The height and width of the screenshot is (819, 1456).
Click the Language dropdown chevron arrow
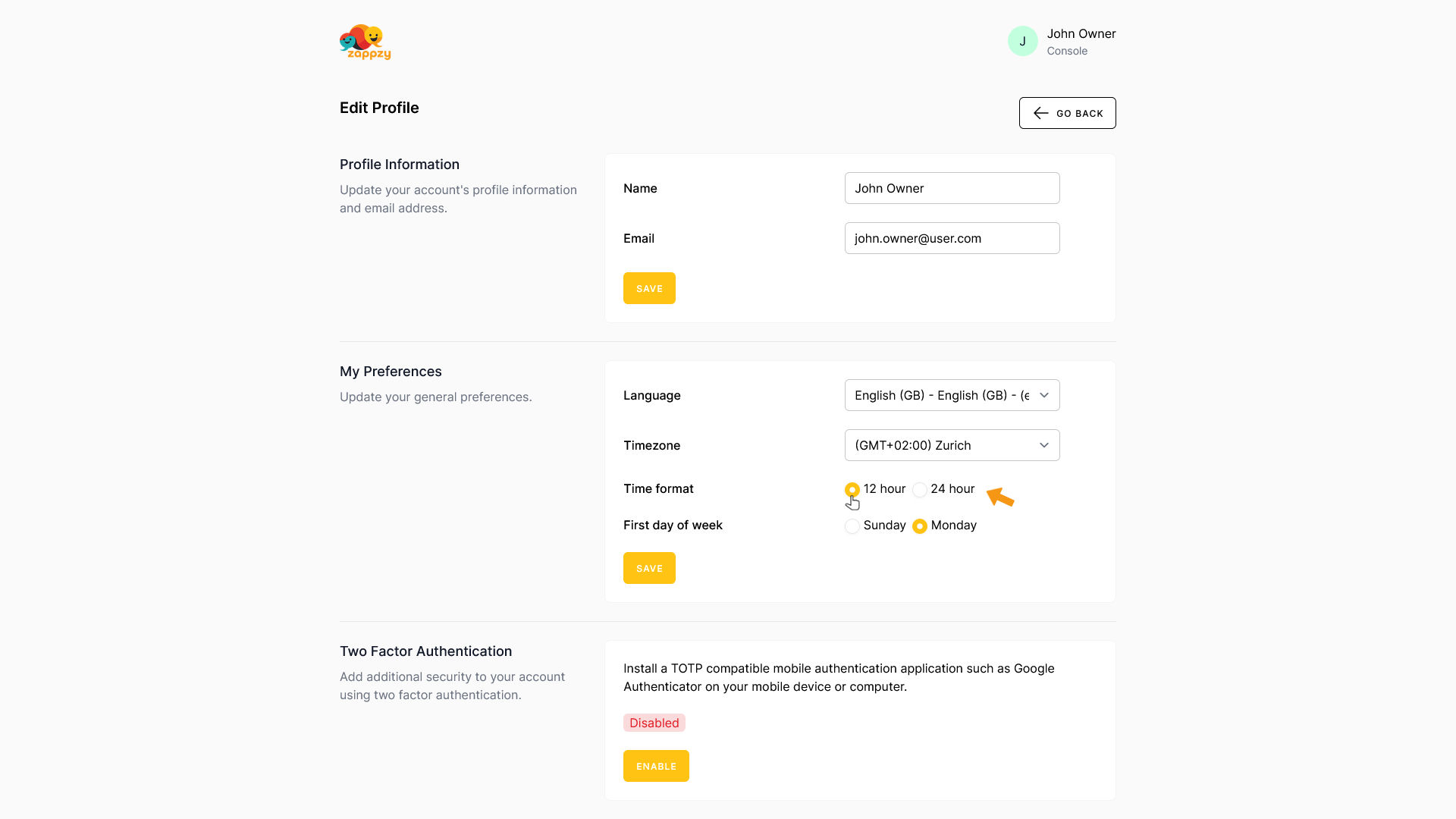coord(1044,395)
